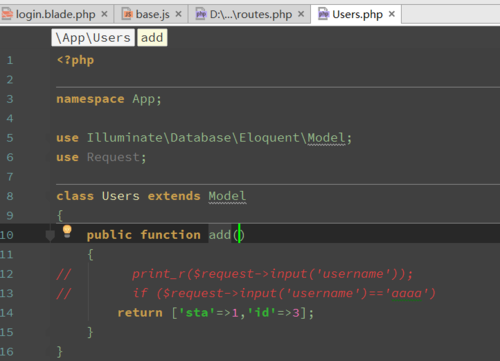Click the routes.php PHP file icon
This screenshot has height=361, width=500.
pos(201,14)
